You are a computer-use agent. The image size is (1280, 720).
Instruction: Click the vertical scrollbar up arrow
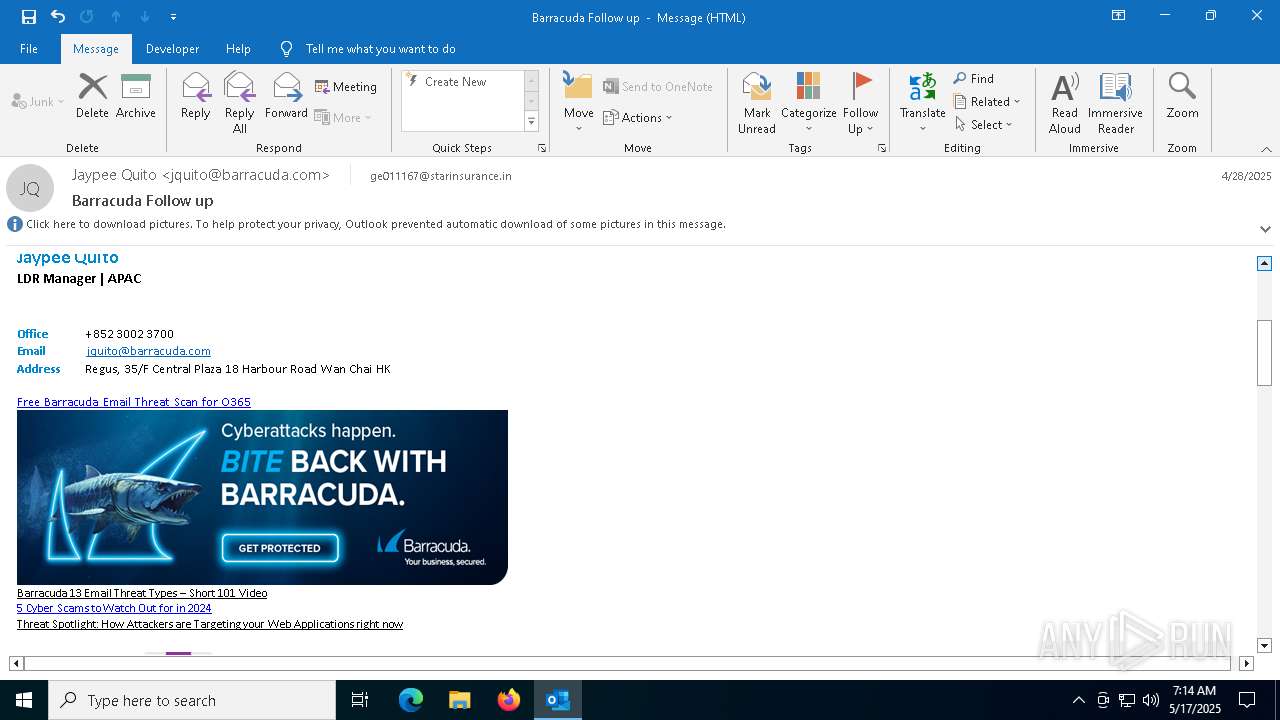pyautogui.click(x=1264, y=263)
